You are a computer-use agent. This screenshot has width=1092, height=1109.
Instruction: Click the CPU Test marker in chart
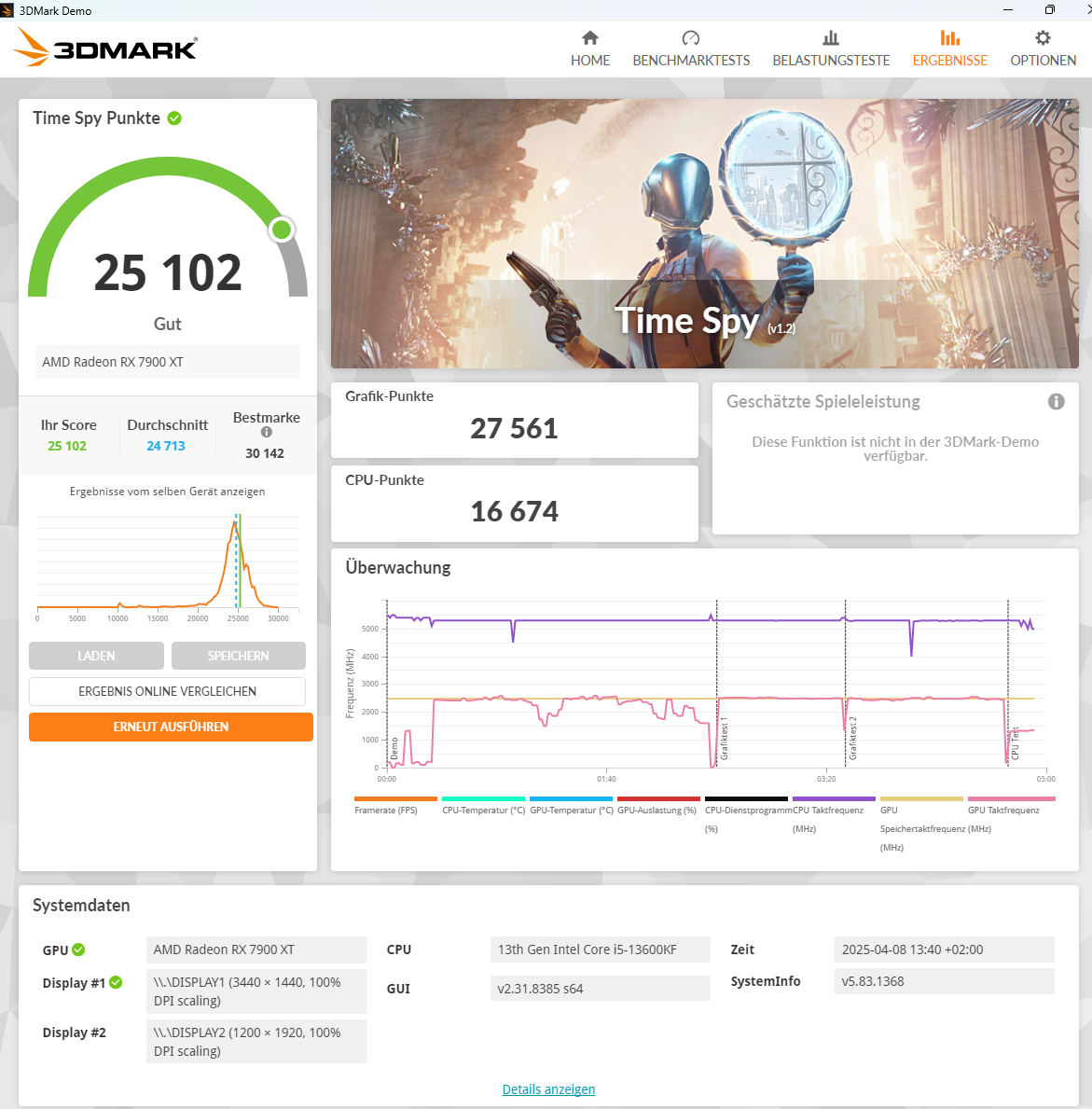1015,743
